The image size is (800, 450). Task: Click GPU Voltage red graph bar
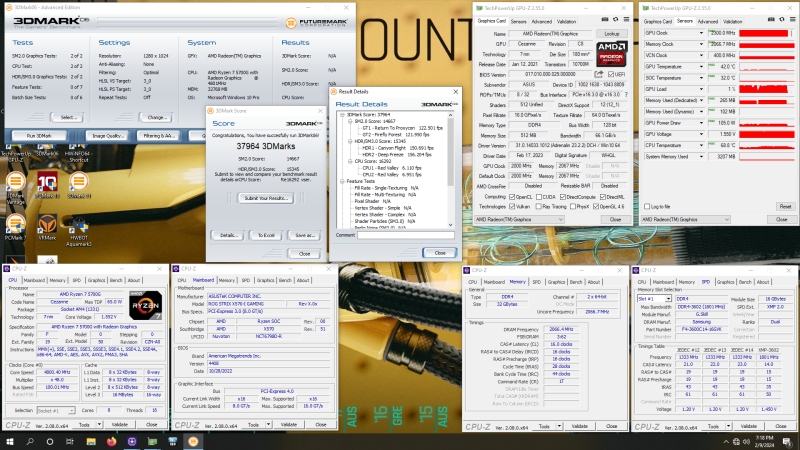tap(767, 134)
